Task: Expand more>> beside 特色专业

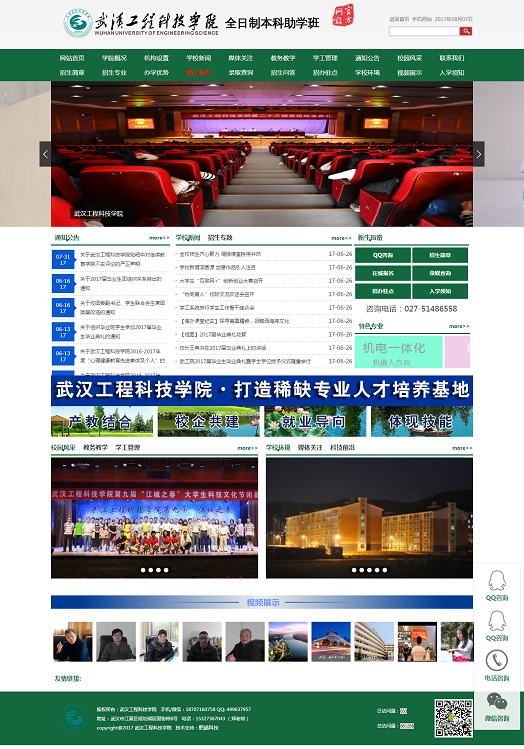Action: click(x=459, y=326)
